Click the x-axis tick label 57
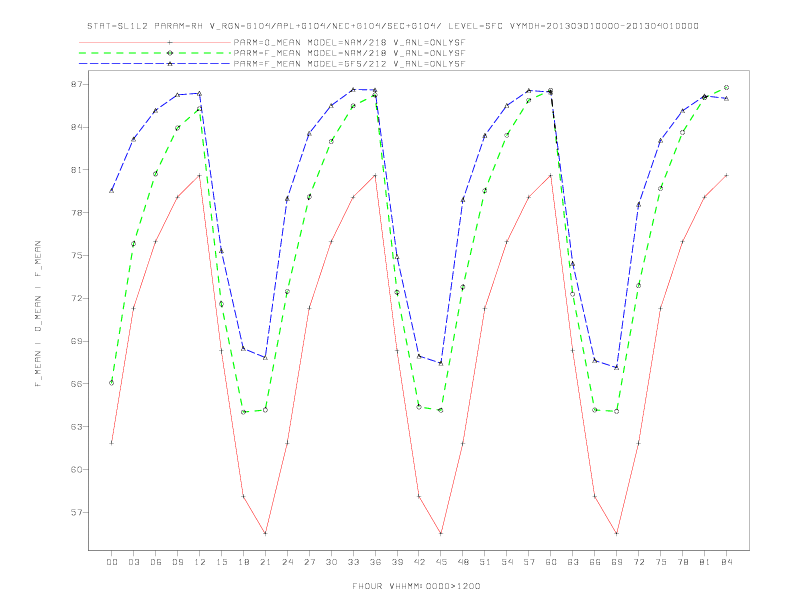 [529, 562]
